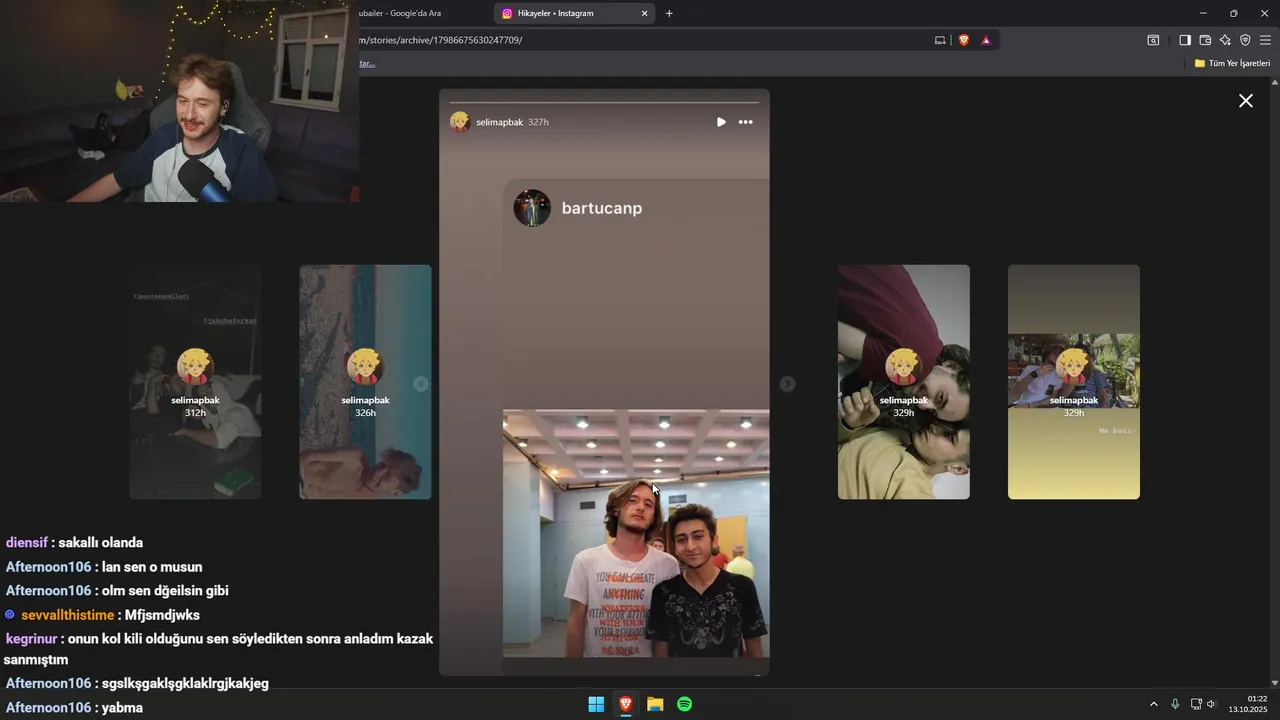Go to the next story arrow

coord(788,384)
